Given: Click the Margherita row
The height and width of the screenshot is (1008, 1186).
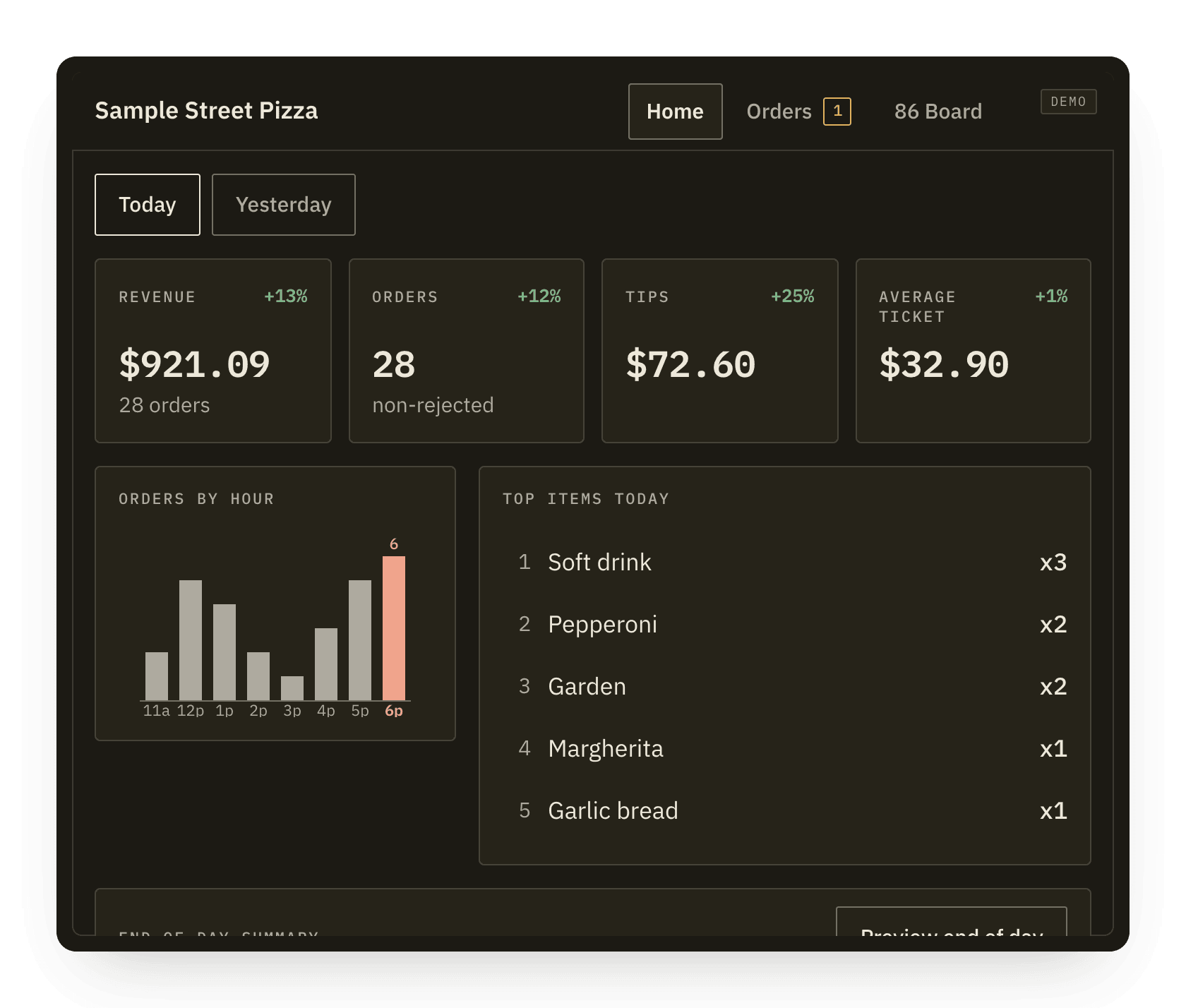Looking at the screenshot, I should pyautogui.click(x=785, y=749).
